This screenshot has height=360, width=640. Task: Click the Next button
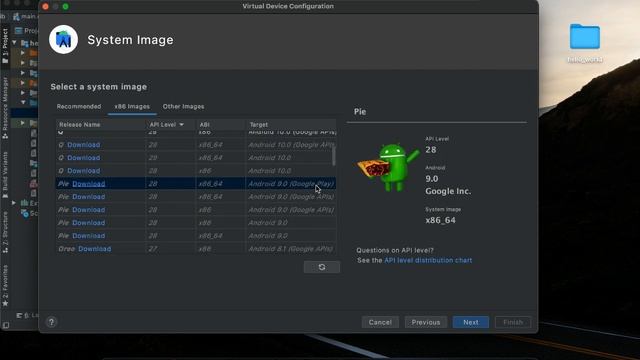tap(471, 322)
